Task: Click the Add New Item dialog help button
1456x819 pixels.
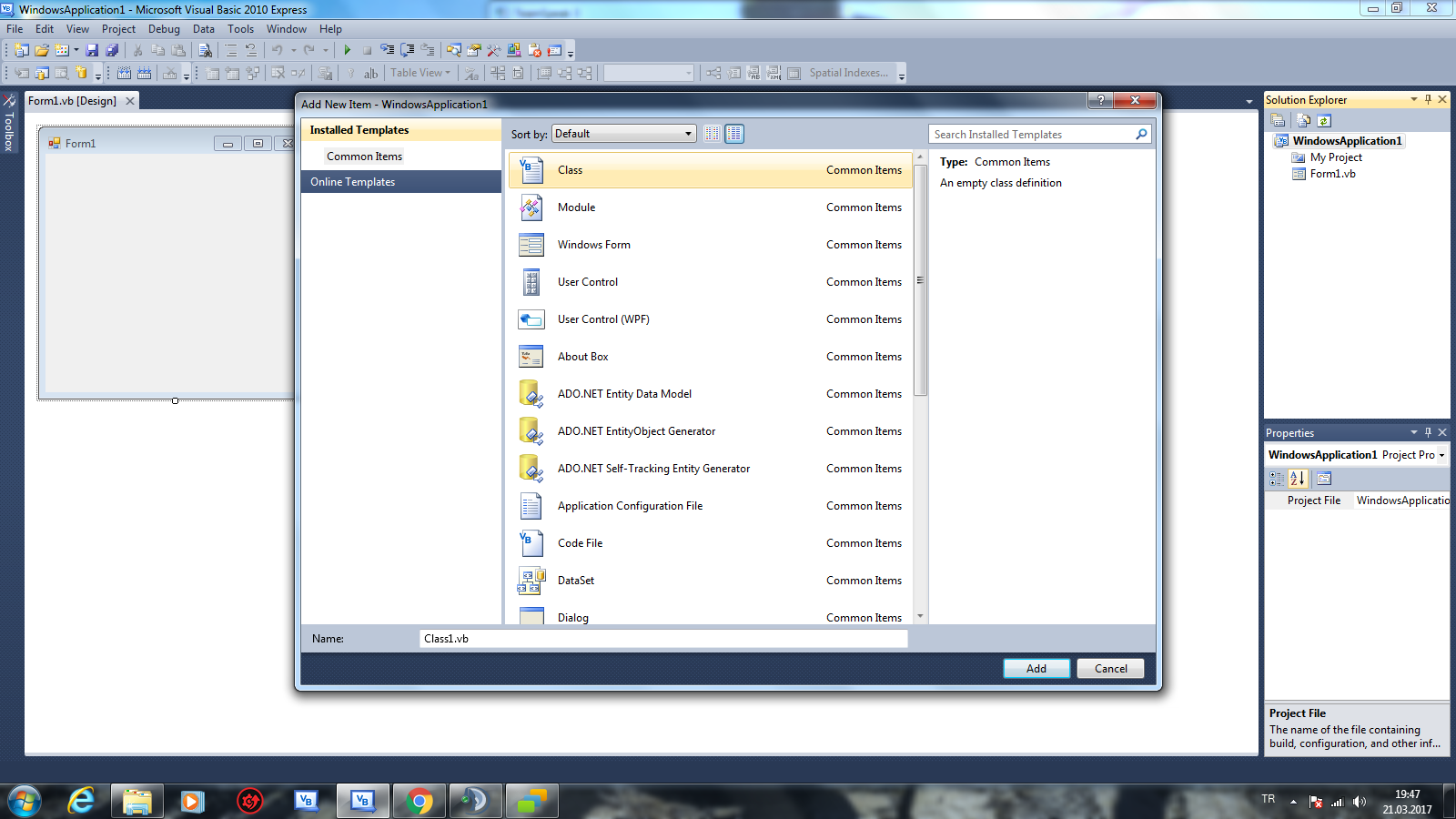Action: (x=1100, y=100)
